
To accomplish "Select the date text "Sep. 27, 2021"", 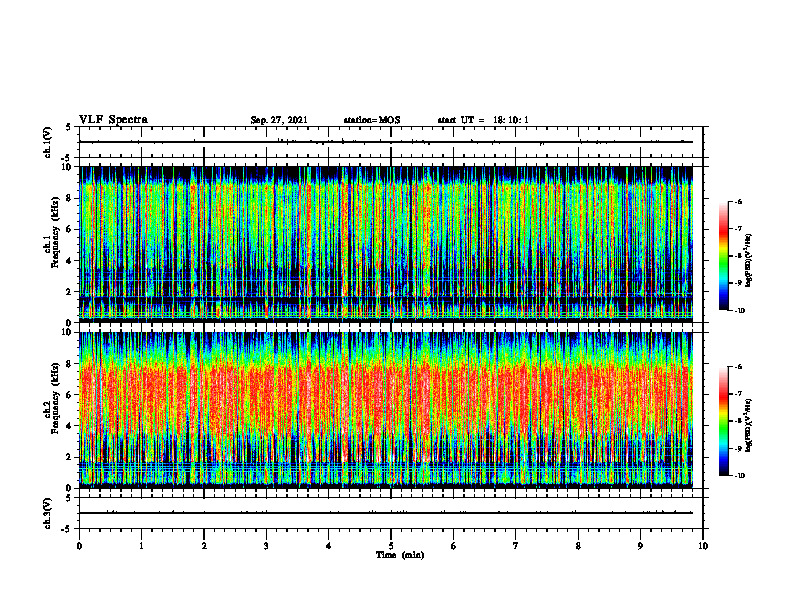I will click(x=279, y=120).
